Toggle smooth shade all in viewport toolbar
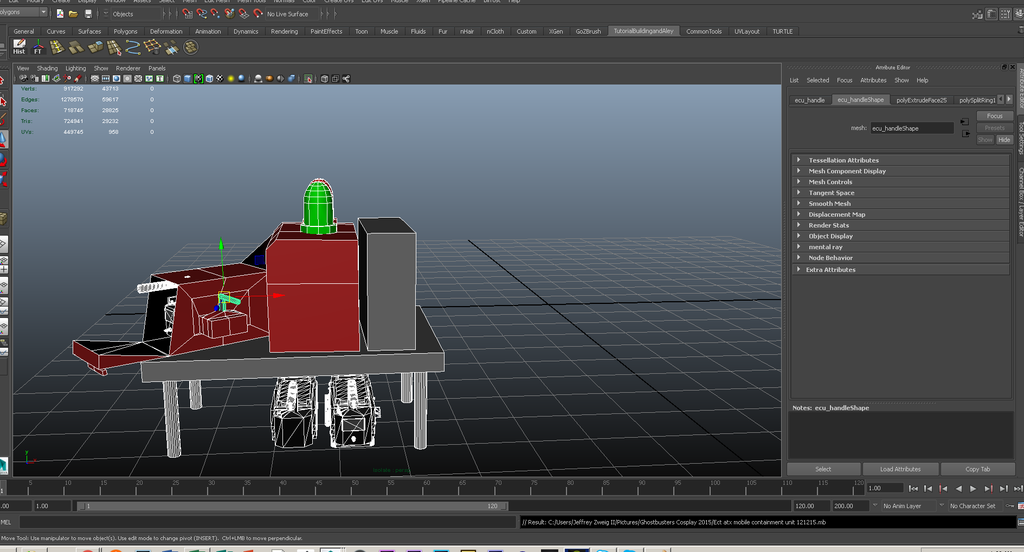This screenshot has height=552, width=1024. tap(187, 78)
